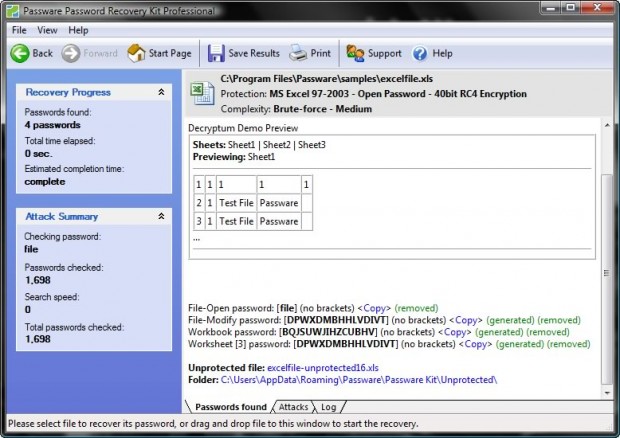Screen dimensions: 620x438
Task: Click the Save Results floppy disk icon
Action: (x=216, y=53)
